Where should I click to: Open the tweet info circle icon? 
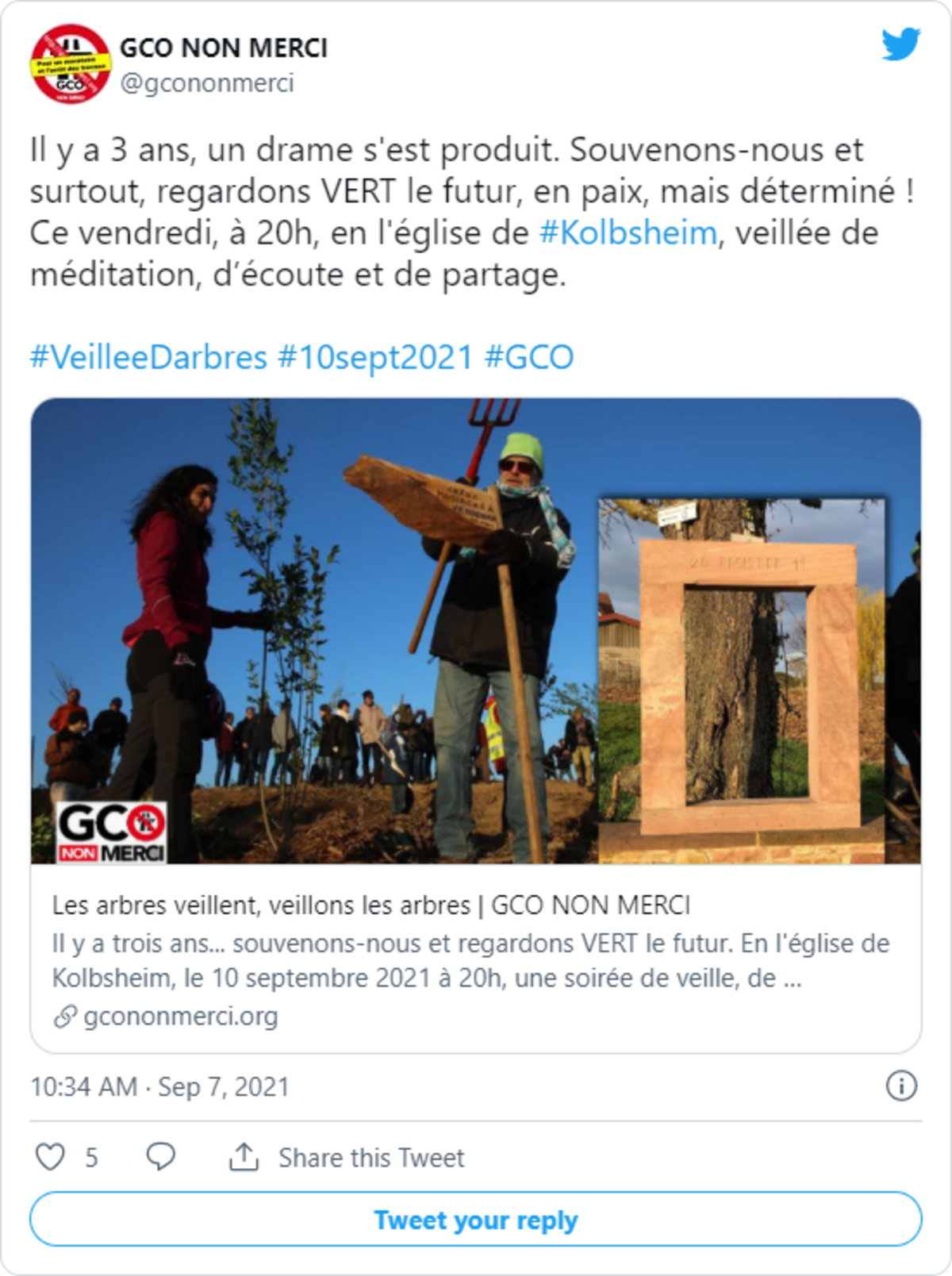click(x=901, y=1086)
